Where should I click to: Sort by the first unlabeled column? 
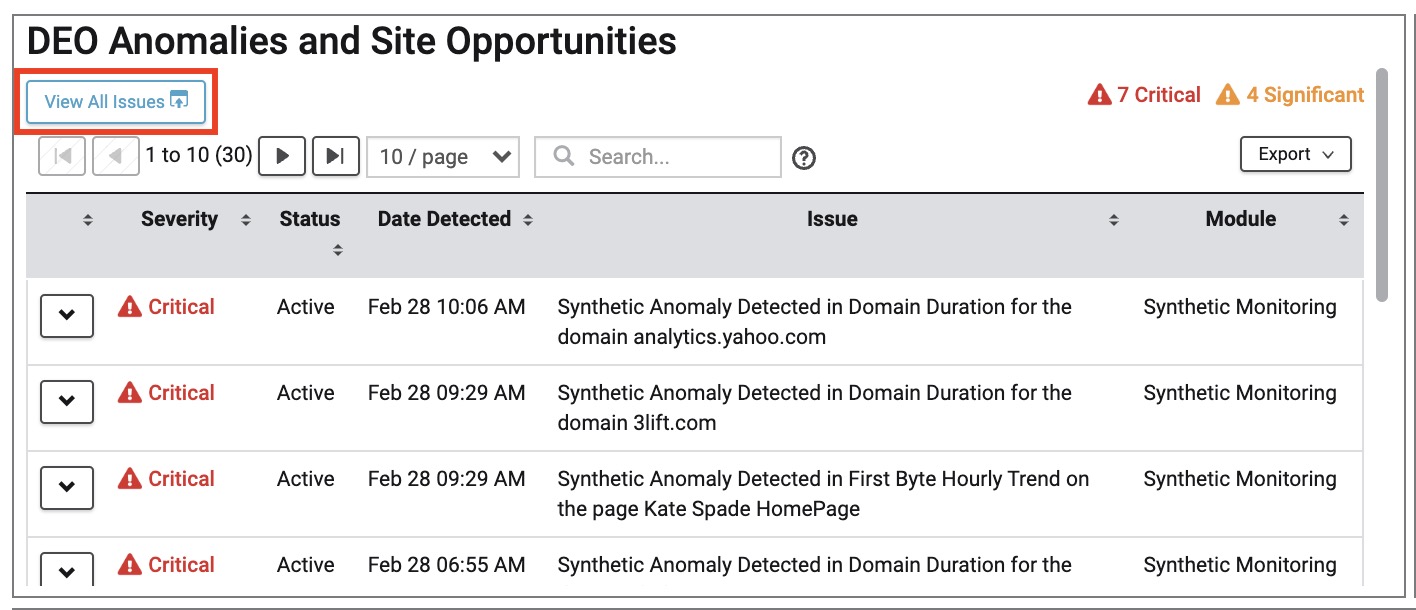[88, 220]
